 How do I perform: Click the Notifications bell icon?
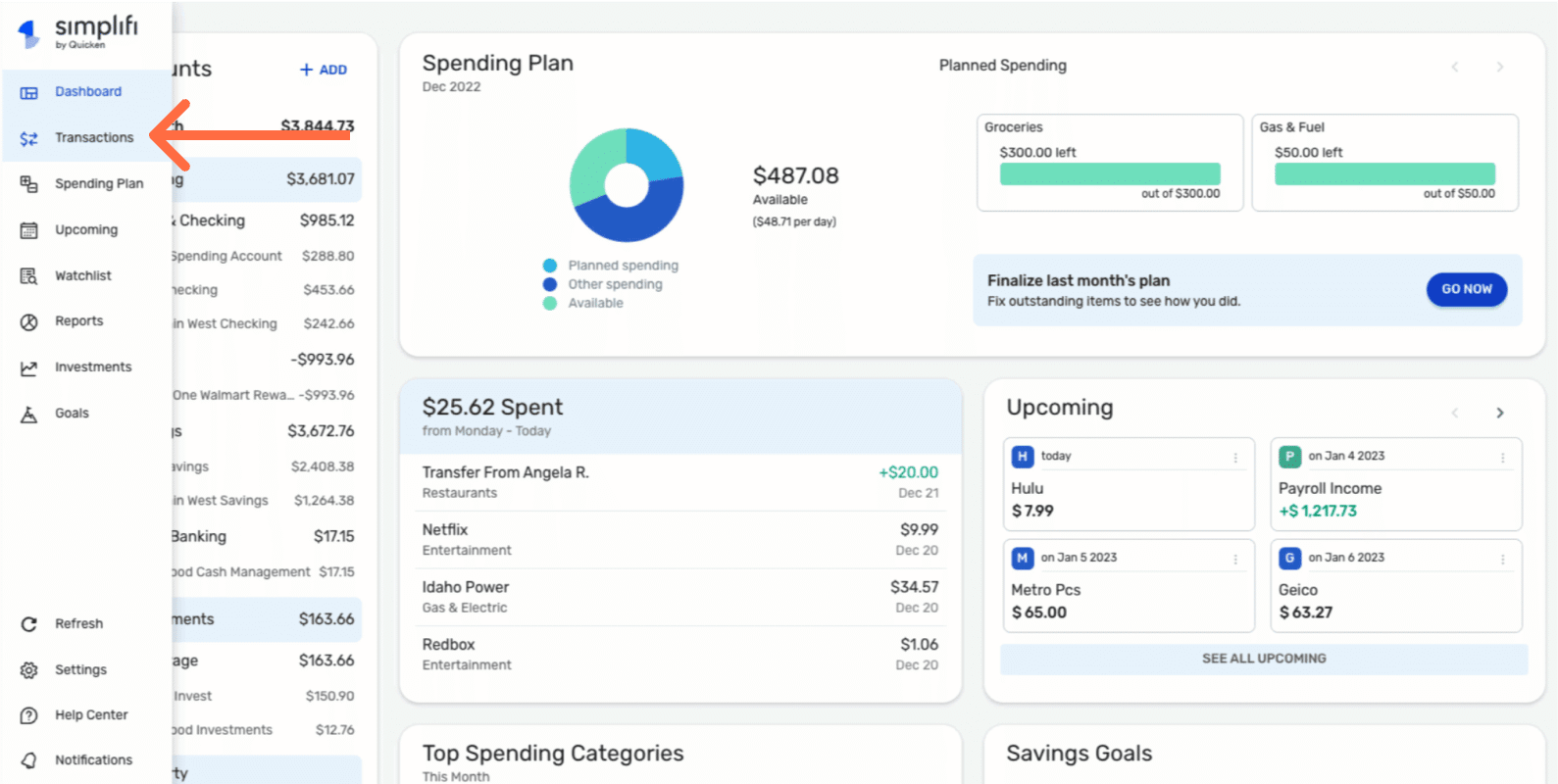pos(29,760)
